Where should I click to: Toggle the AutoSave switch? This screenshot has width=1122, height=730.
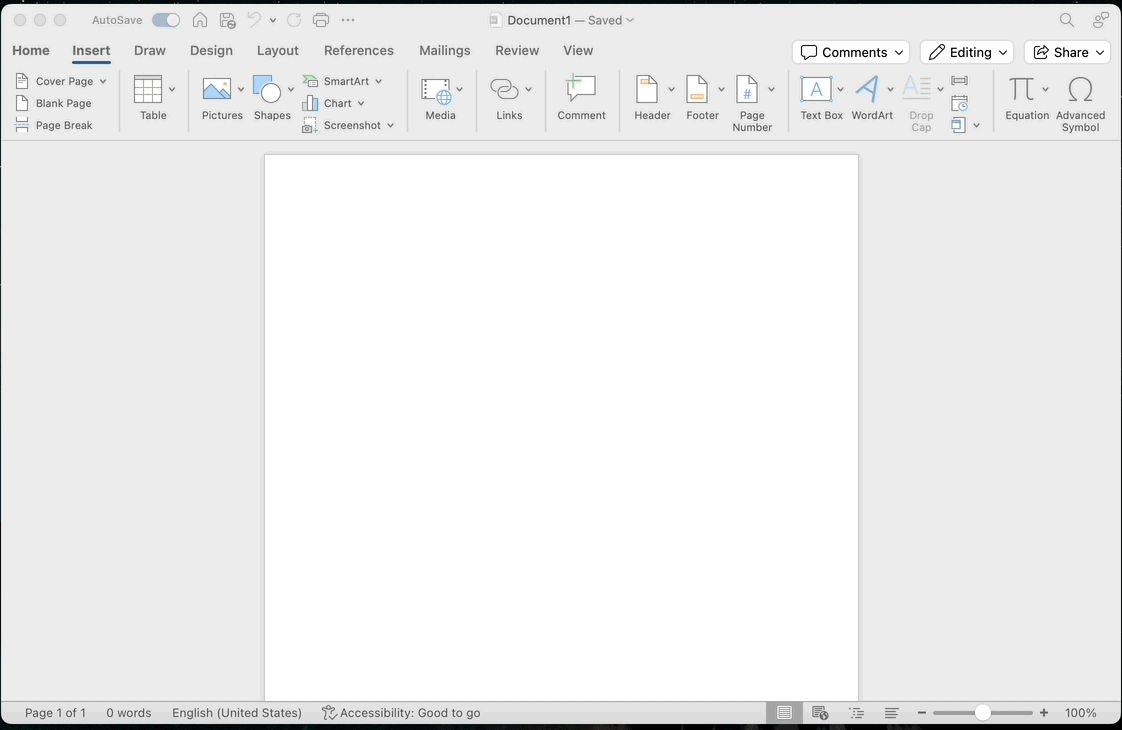165,20
